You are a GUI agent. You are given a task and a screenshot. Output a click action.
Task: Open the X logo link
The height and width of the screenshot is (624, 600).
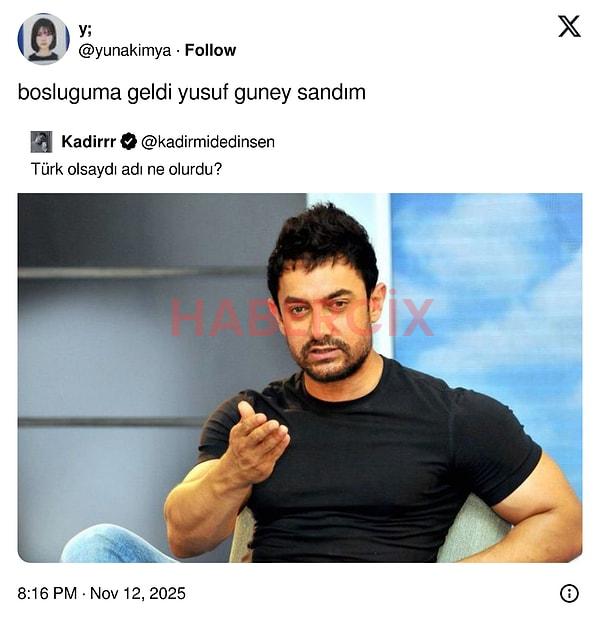coord(569,26)
